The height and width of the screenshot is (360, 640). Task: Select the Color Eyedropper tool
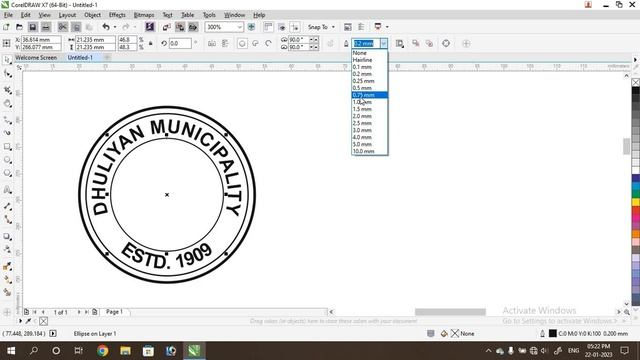(x=7, y=266)
